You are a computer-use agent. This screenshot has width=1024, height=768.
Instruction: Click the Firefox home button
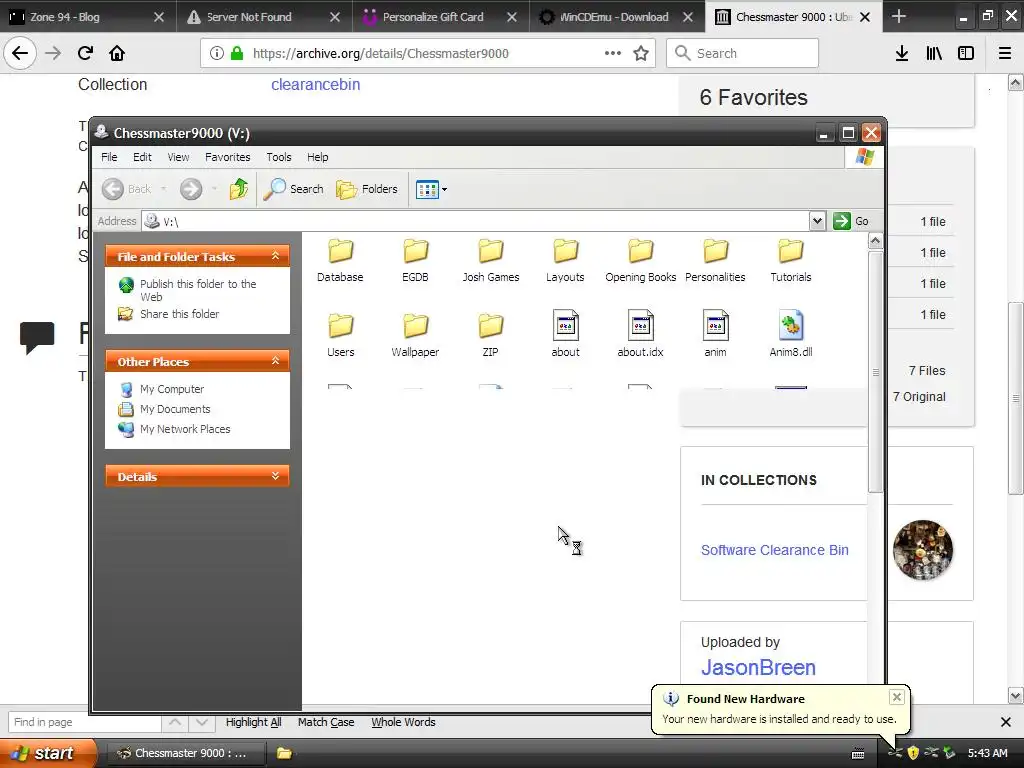[x=117, y=53]
